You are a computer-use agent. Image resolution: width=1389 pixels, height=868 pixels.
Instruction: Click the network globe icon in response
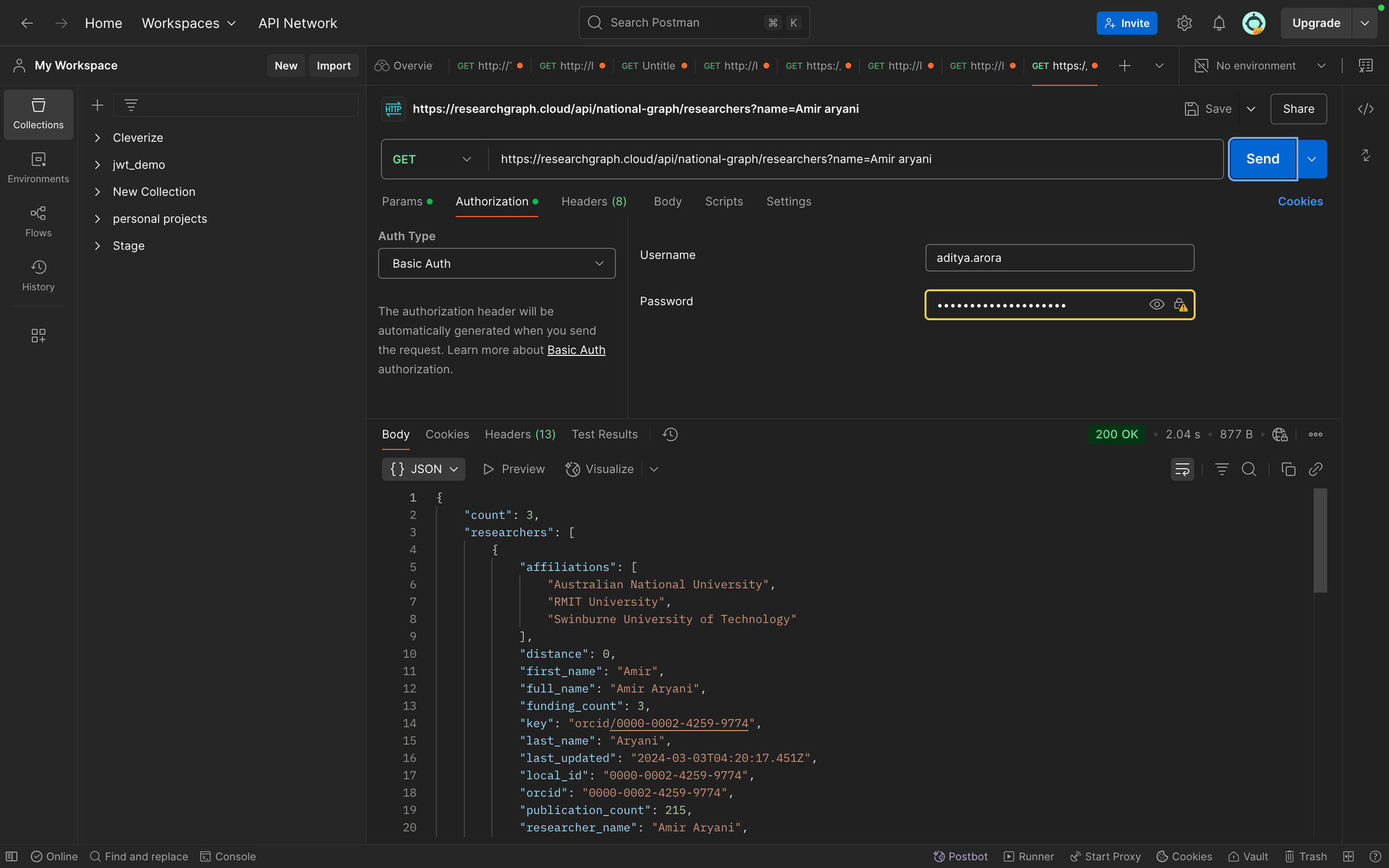1280,434
